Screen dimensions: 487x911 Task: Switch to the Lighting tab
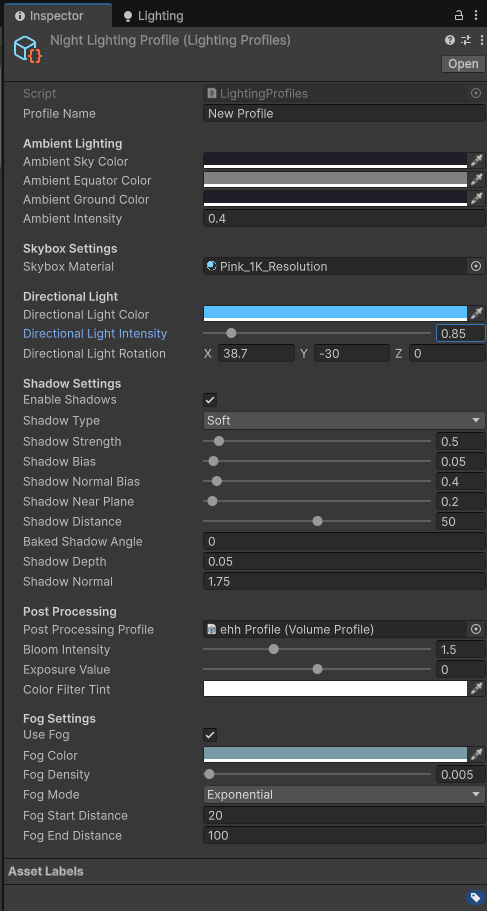153,16
